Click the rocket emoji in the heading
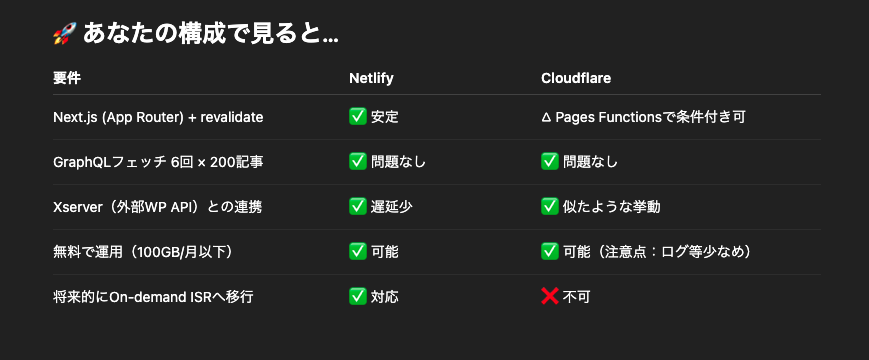Image resolution: width=869 pixels, height=360 pixels. [64, 34]
